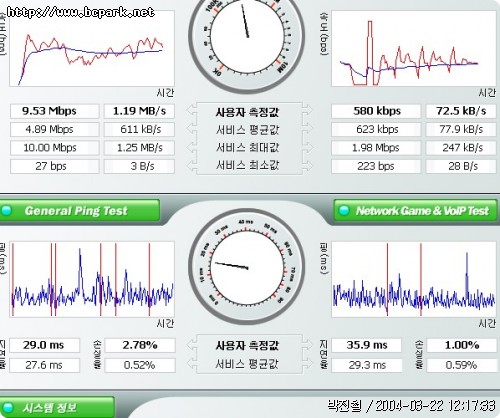Click the game and VoIP ping graph
Image resolution: width=500 pixels, height=418 pixels.
(414, 279)
